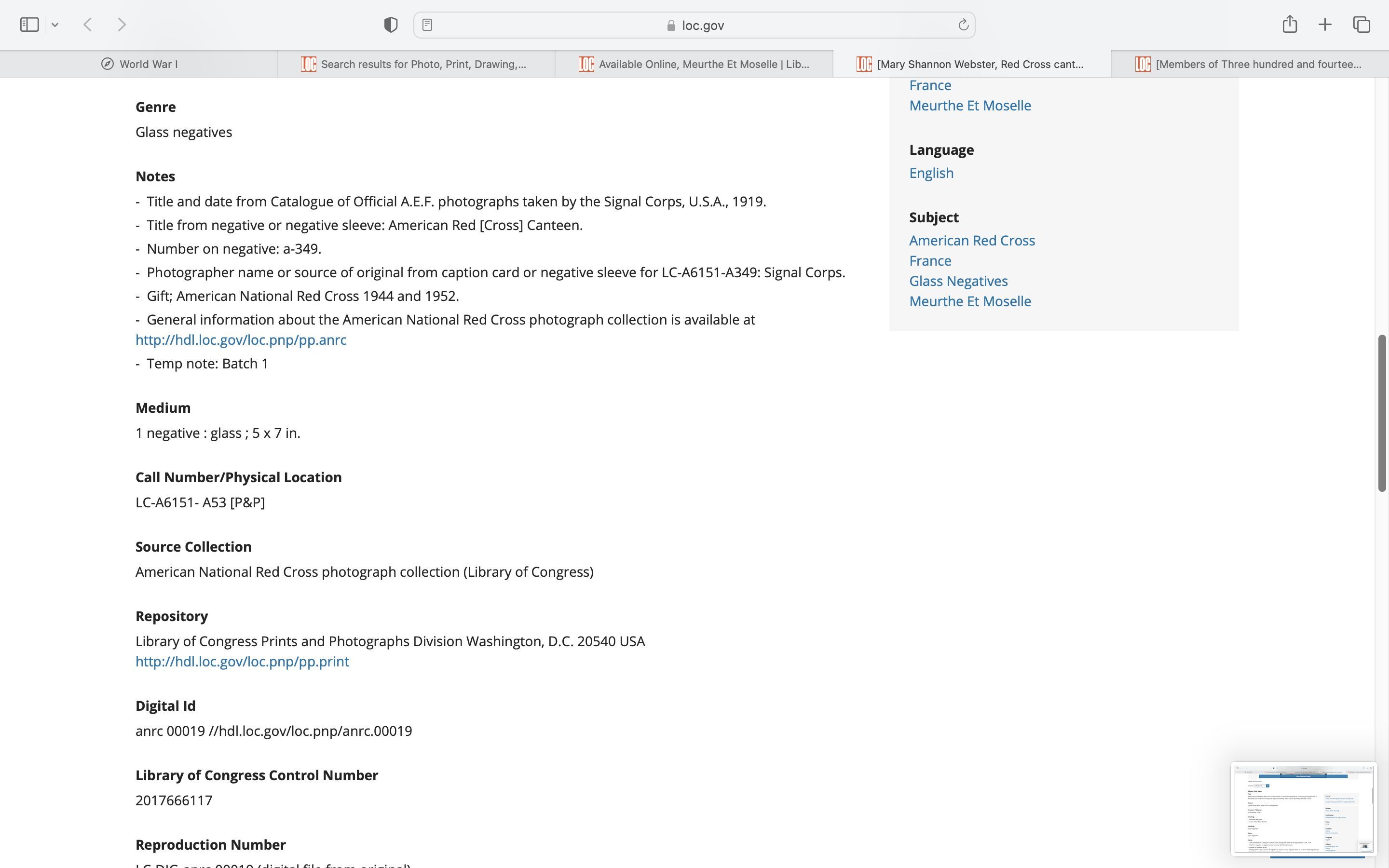The height and width of the screenshot is (868, 1389).
Task: Open the sidebar tab group dropdown chevron
Action: (x=55, y=25)
